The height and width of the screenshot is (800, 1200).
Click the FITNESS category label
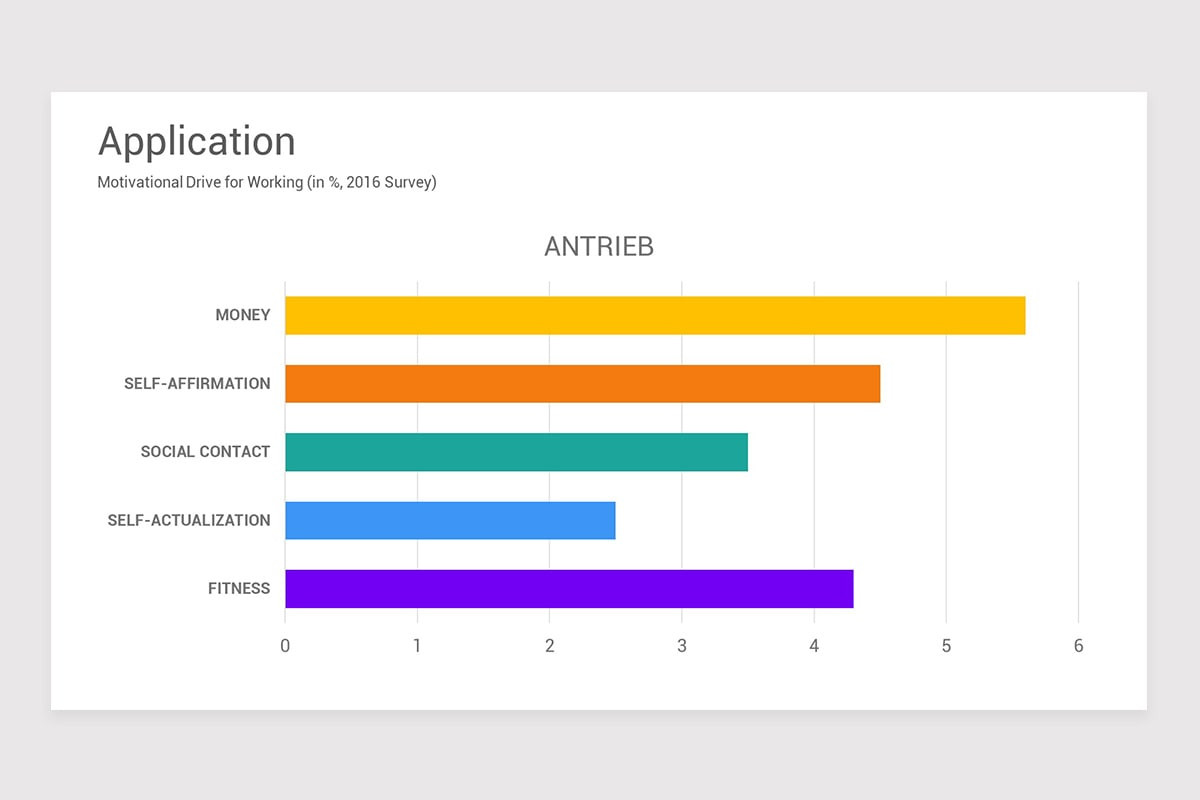coord(239,588)
